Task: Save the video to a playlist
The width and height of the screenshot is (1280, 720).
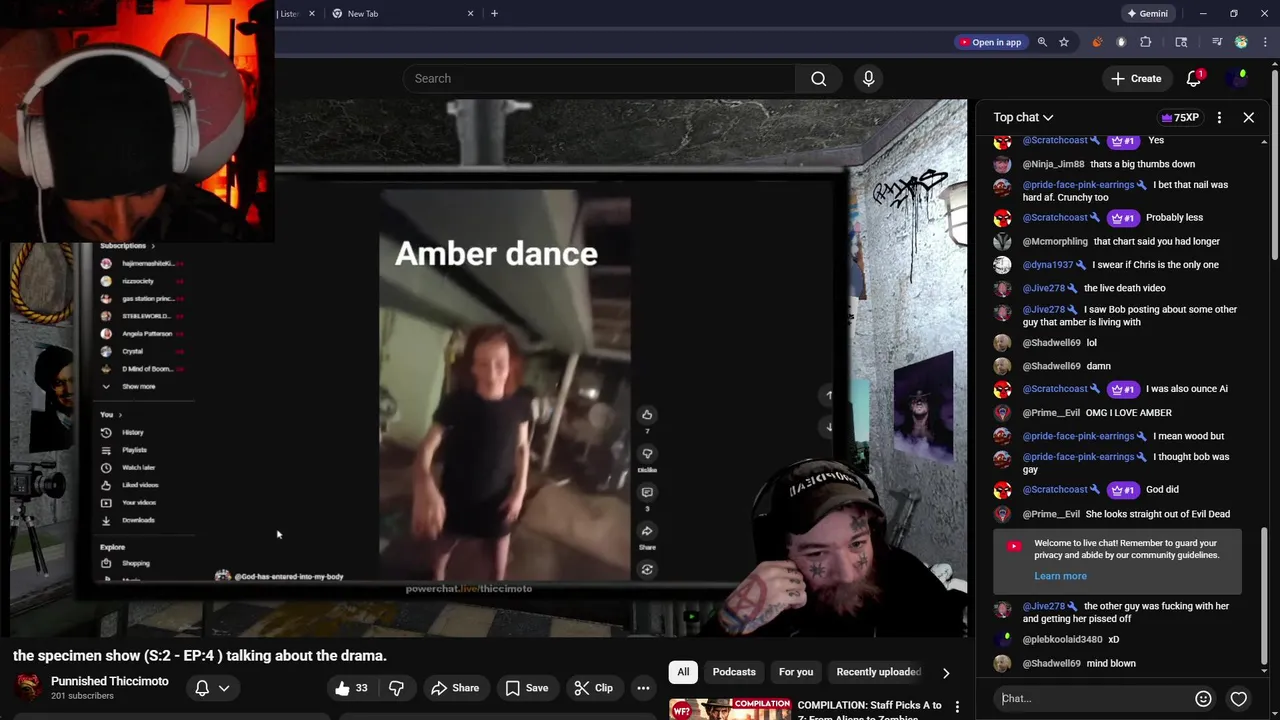Action: click(527, 688)
